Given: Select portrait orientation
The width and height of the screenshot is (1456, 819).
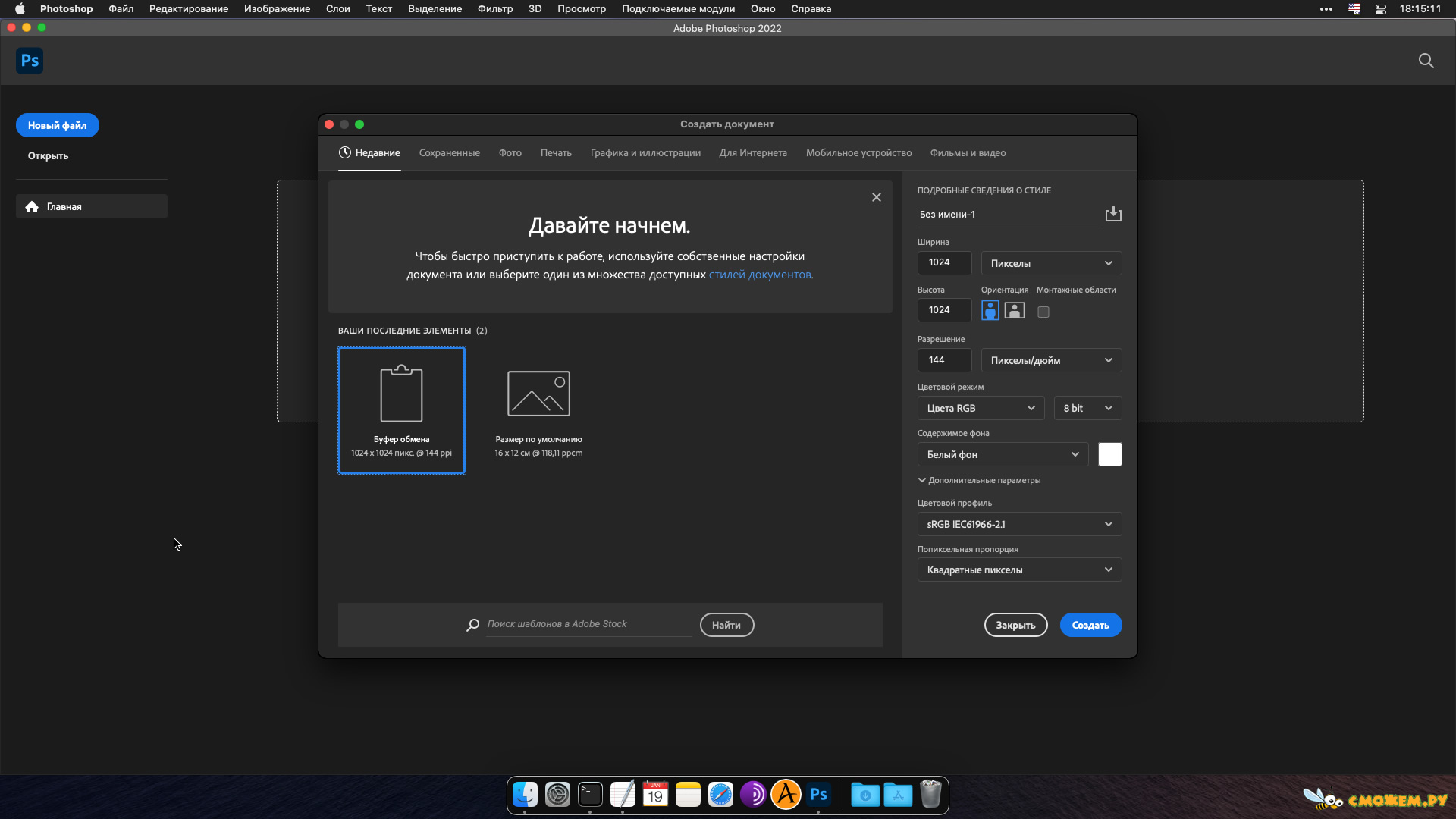Looking at the screenshot, I should tap(990, 310).
